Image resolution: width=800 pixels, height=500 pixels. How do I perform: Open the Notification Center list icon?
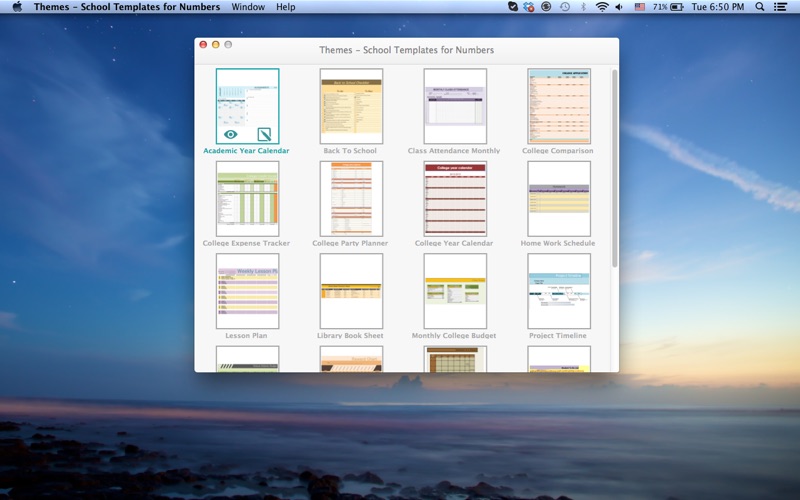coord(780,7)
